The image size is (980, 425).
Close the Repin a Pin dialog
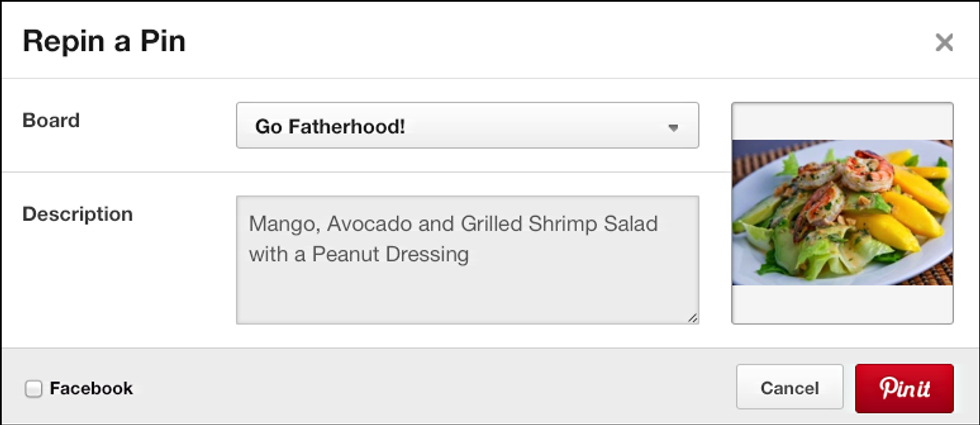click(943, 42)
